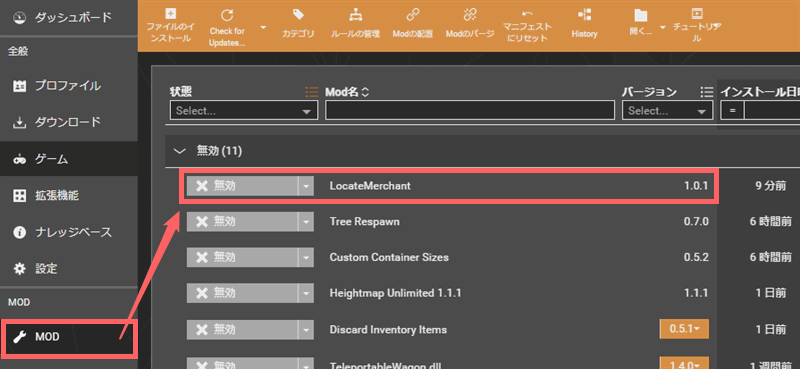Click version 1.0.1 of LocateMerchant

(696, 186)
